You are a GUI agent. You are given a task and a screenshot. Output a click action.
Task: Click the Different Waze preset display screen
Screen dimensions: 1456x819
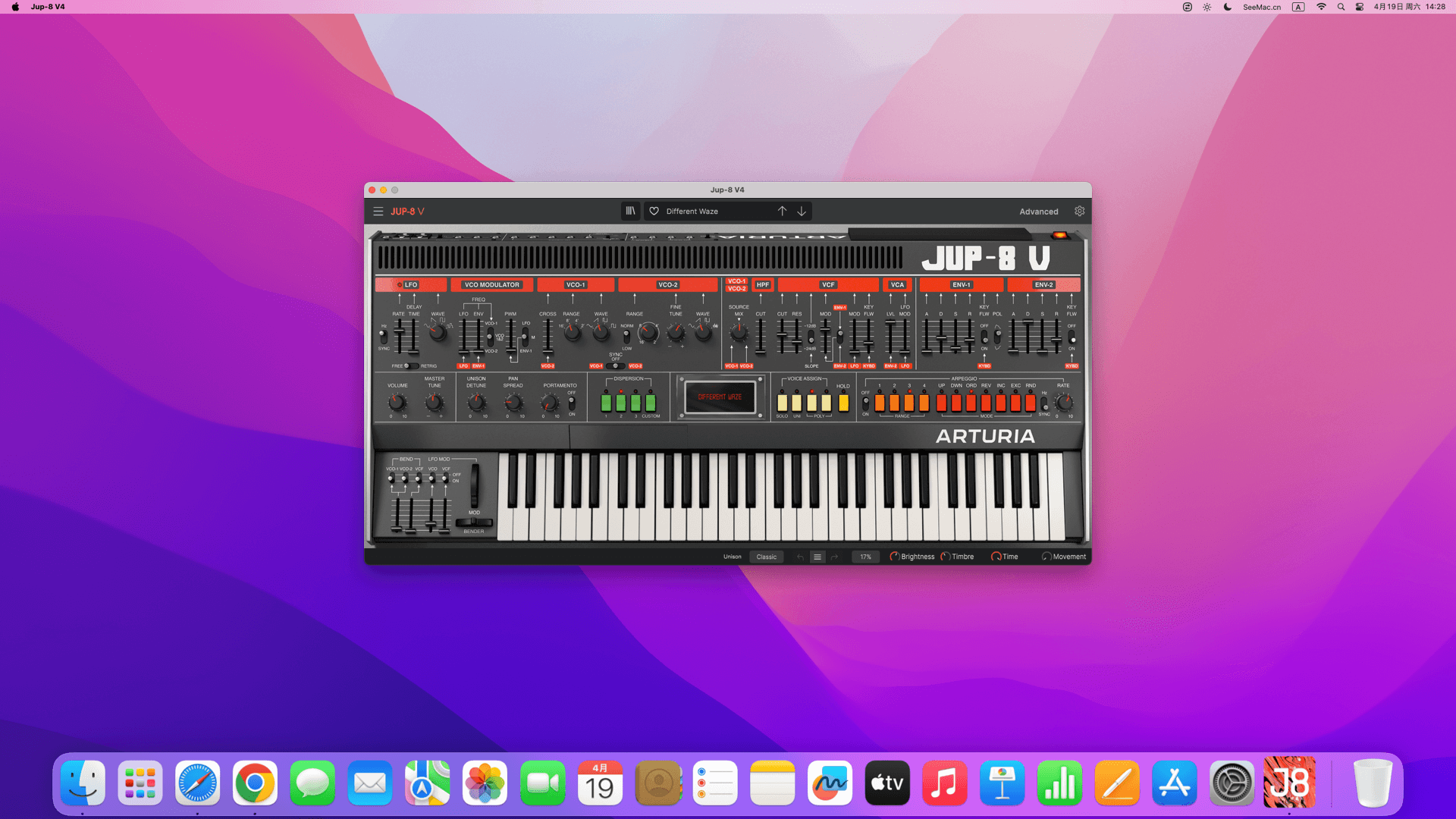coord(720,397)
